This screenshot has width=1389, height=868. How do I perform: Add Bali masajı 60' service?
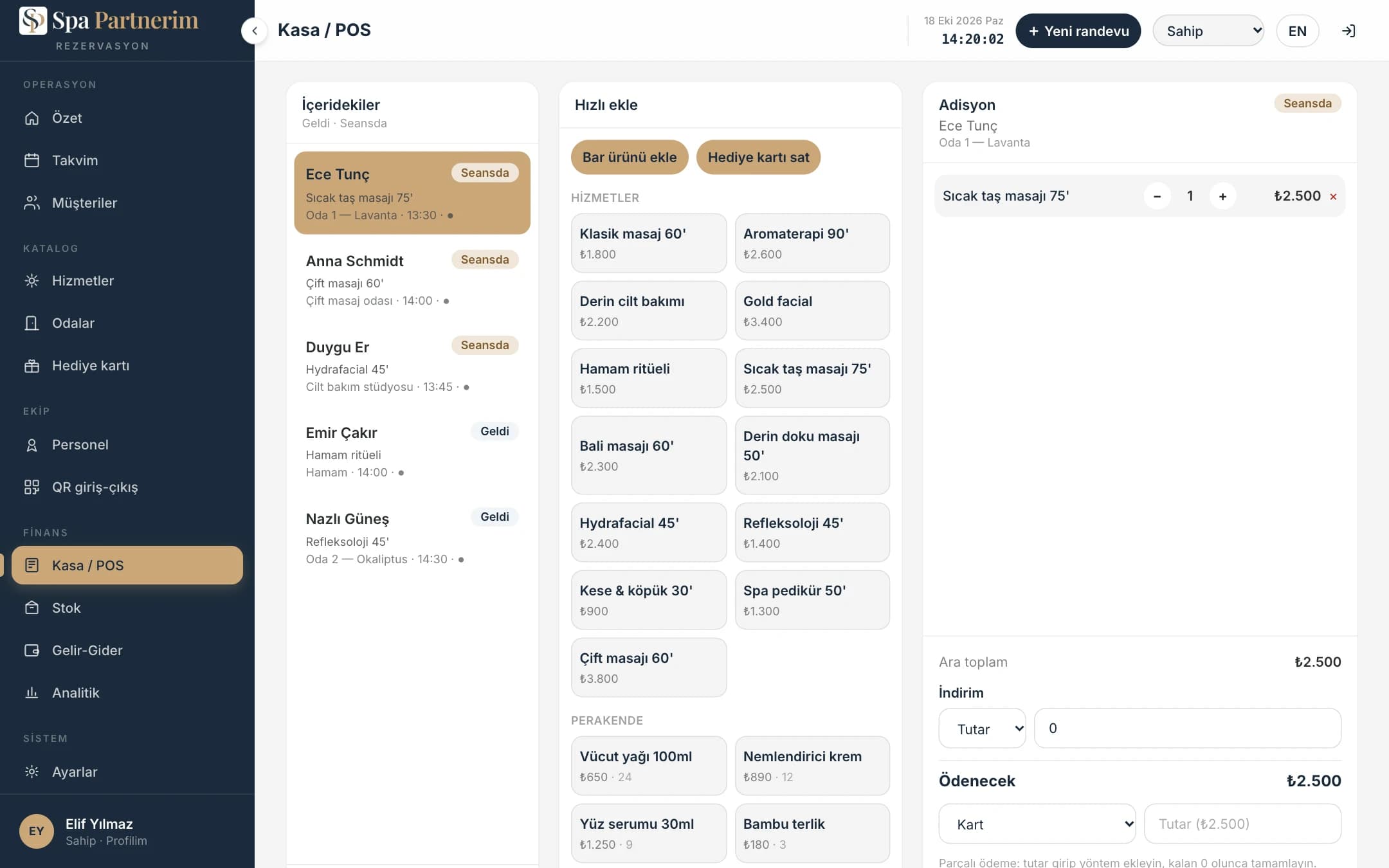tap(649, 455)
